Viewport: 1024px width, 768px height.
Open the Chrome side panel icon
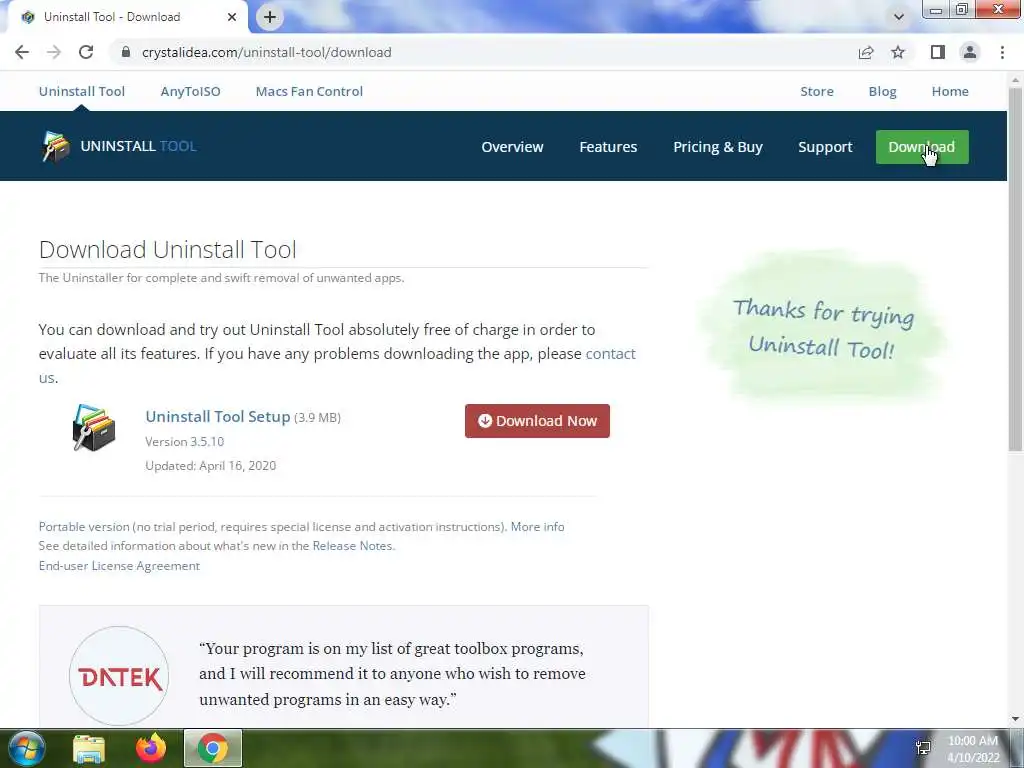tap(938, 52)
